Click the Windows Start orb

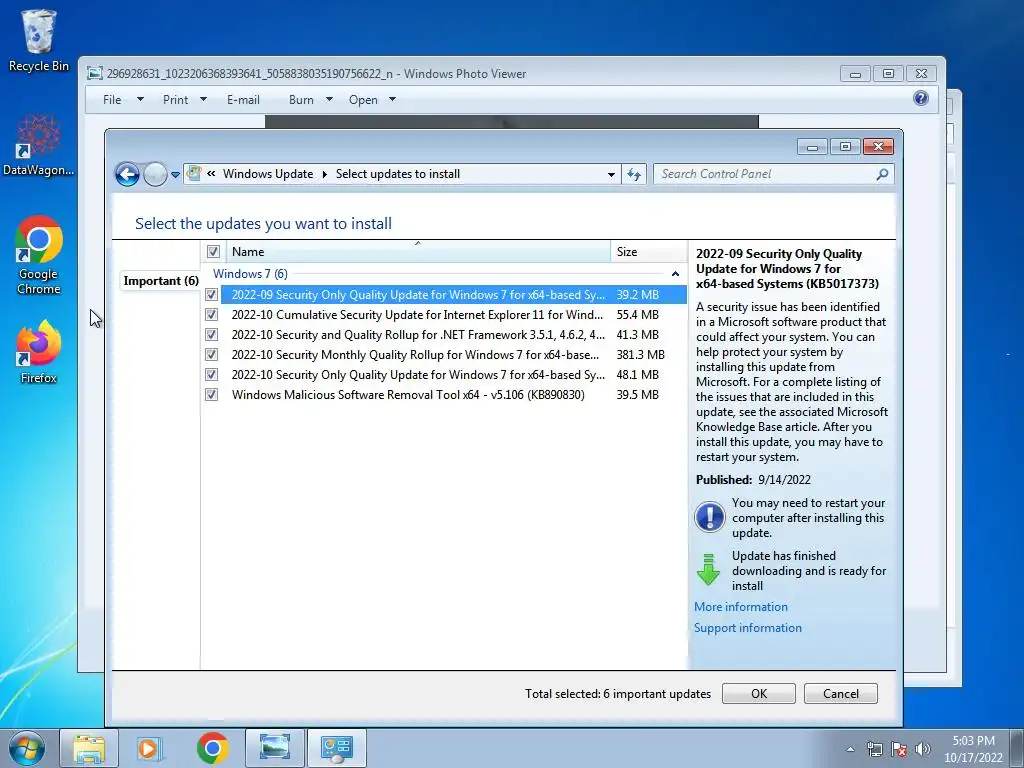point(27,748)
